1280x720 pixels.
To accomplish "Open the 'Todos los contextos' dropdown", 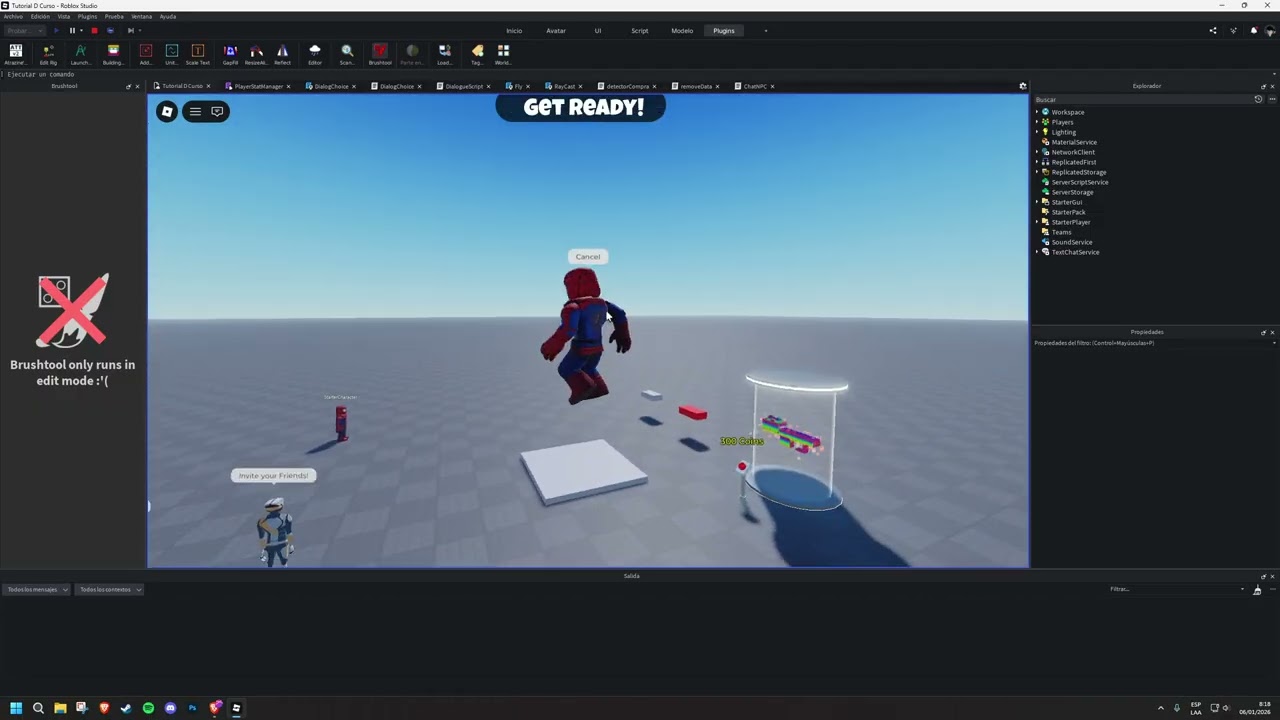I will click(109, 589).
